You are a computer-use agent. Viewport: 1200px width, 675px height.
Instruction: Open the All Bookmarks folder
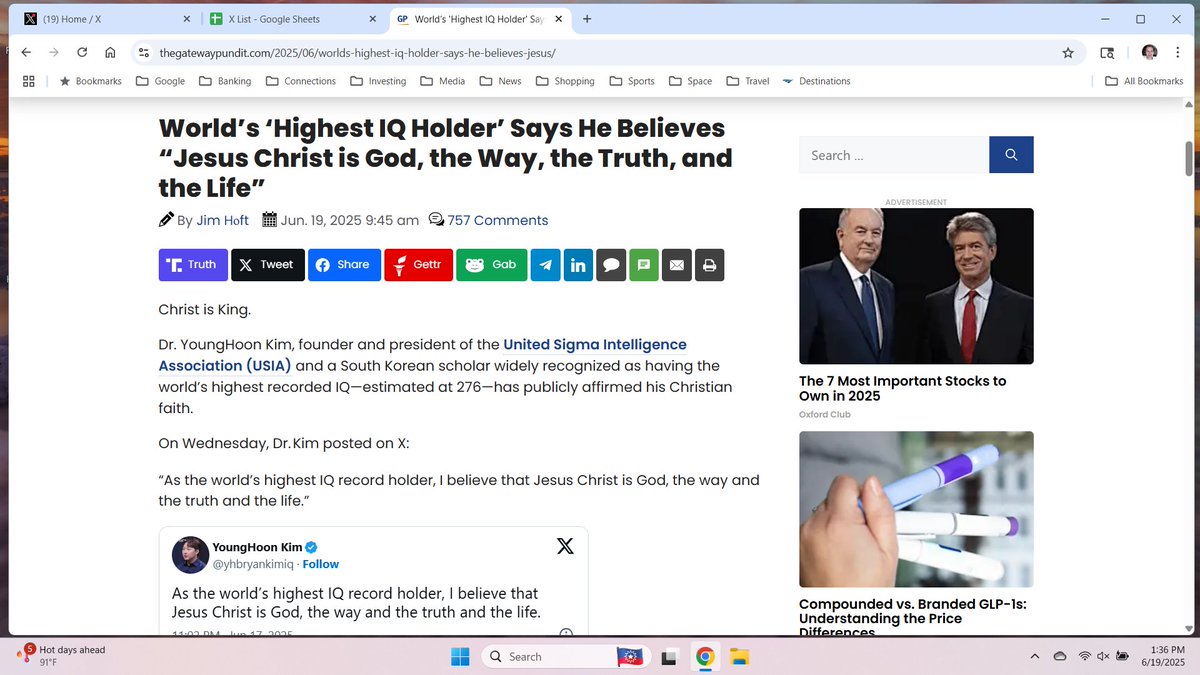click(x=1144, y=81)
